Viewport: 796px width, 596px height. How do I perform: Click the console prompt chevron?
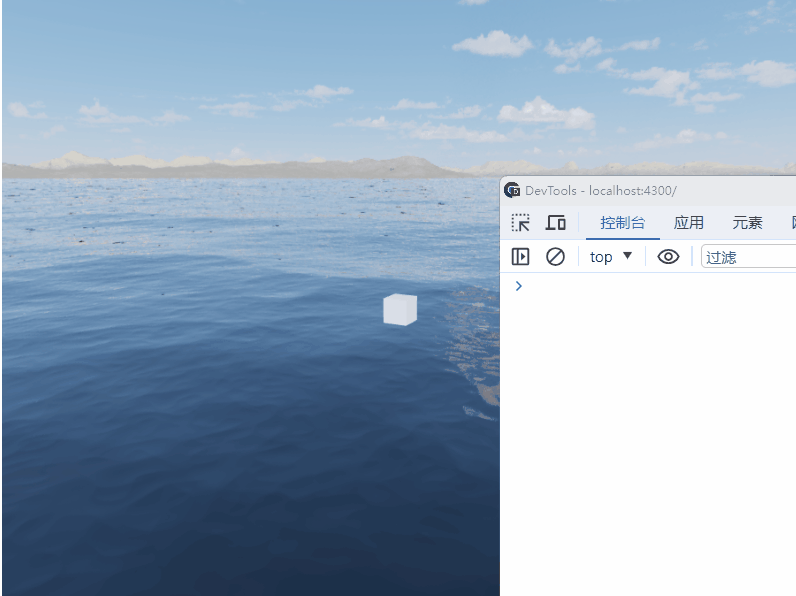click(x=518, y=286)
